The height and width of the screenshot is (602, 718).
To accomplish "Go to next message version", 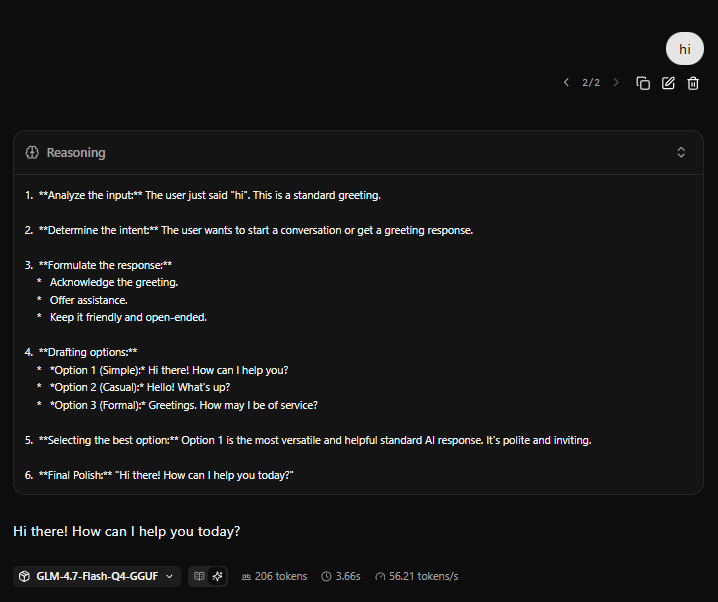I will [x=615, y=83].
